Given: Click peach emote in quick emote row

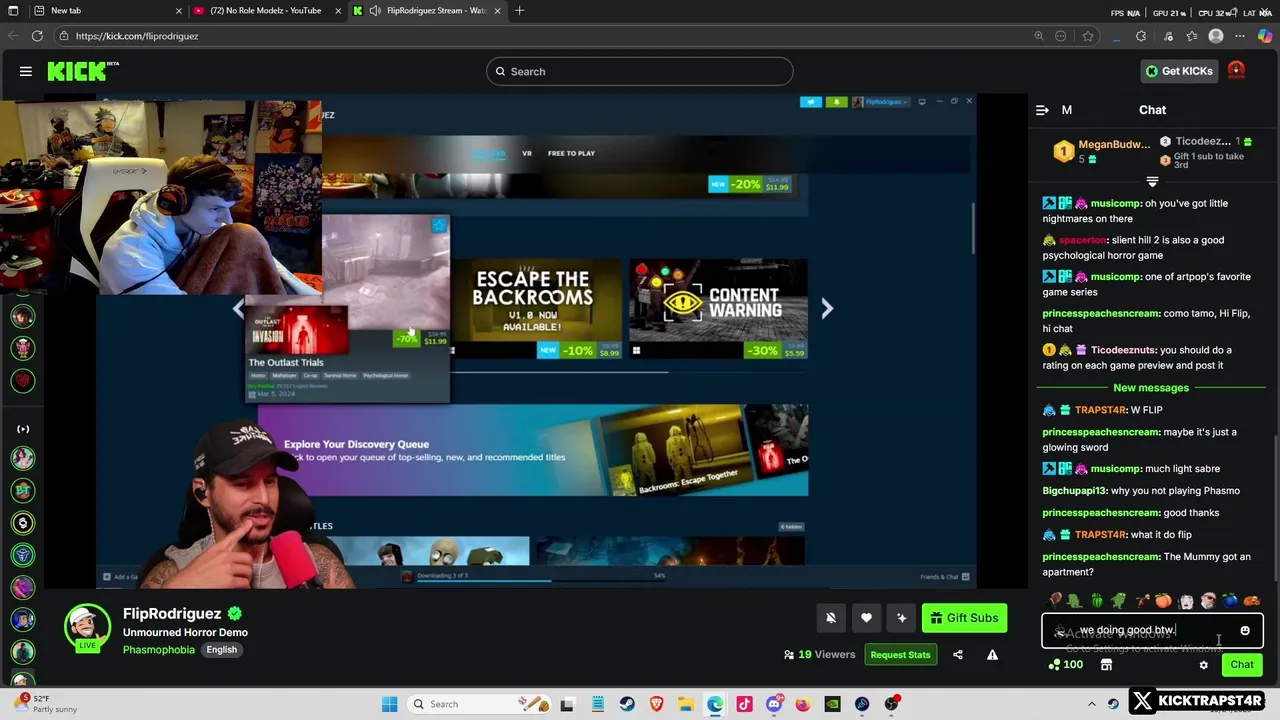Looking at the screenshot, I should (1163, 601).
